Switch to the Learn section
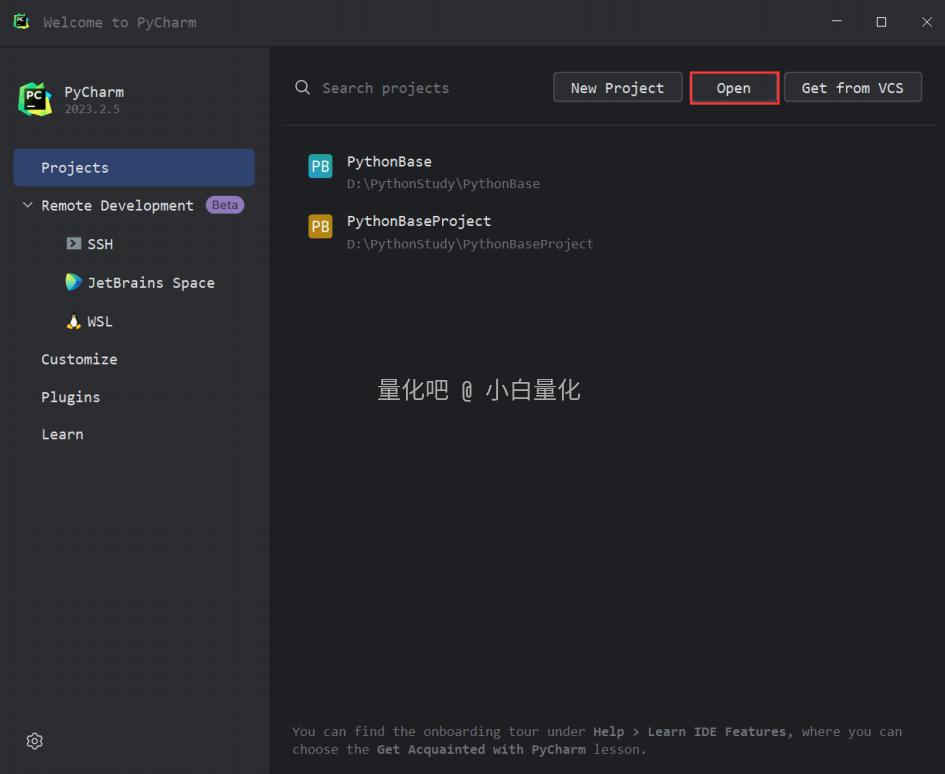945x774 pixels. pyautogui.click(x=62, y=434)
